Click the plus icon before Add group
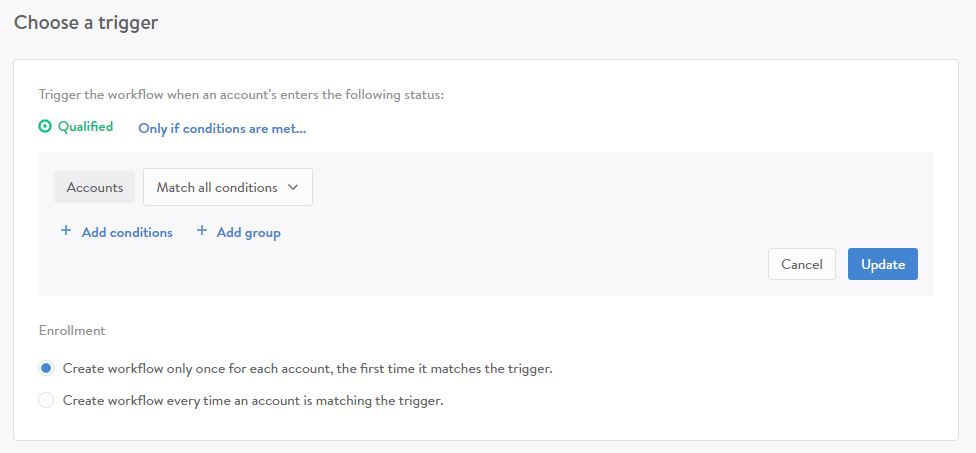 [x=202, y=231]
